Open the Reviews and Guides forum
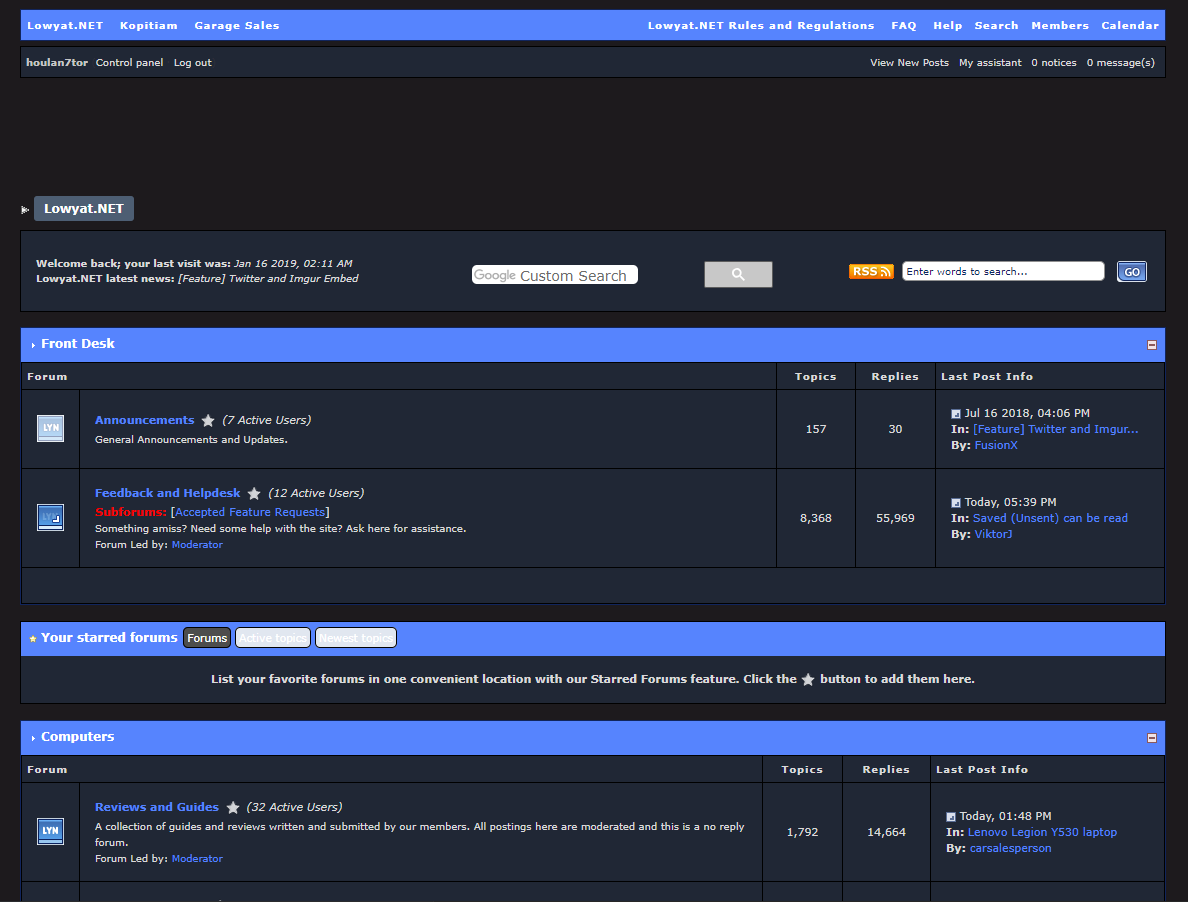1188x902 pixels. click(x=157, y=807)
